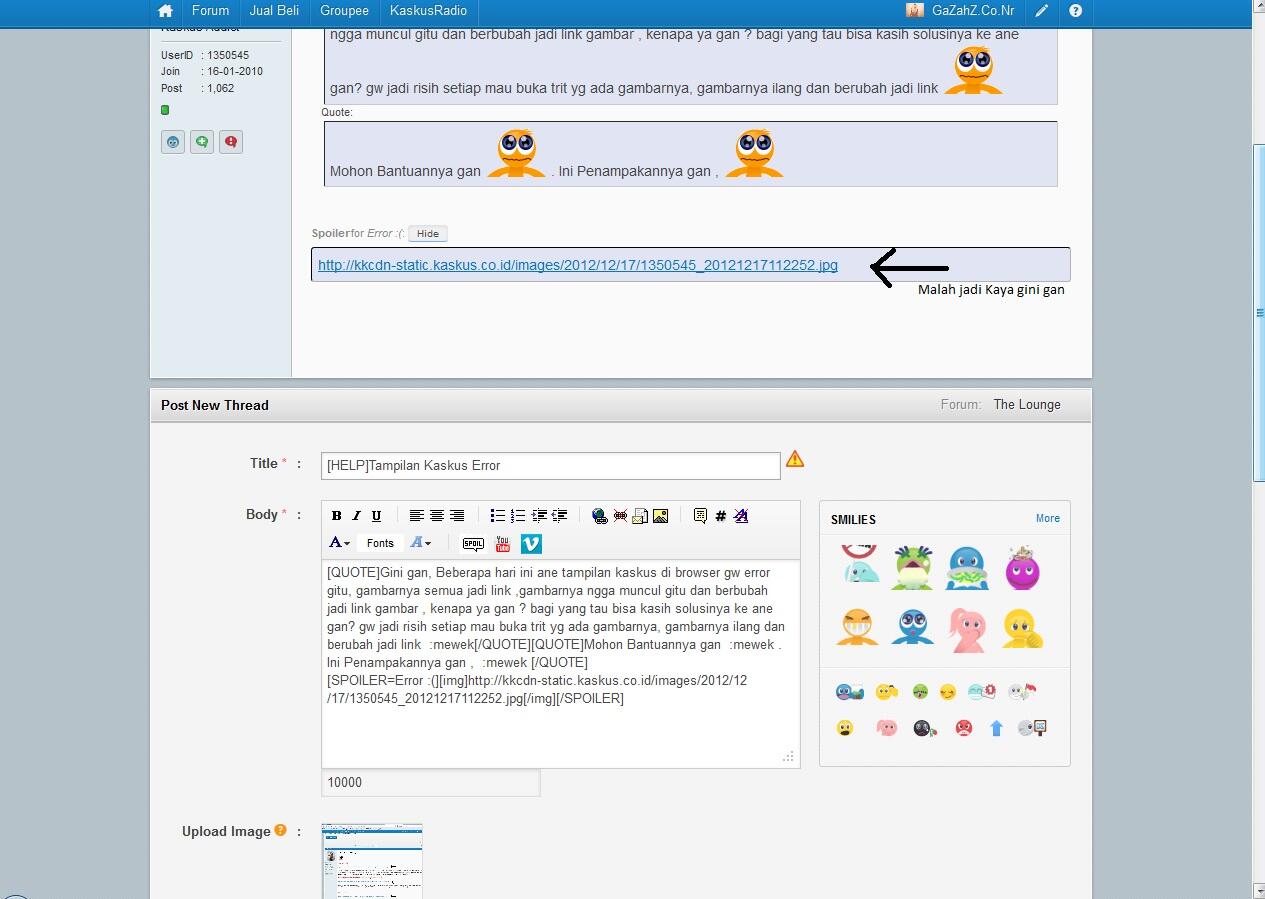Add a YouTube video embed
The height and width of the screenshot is (899, 1265).
502,543
